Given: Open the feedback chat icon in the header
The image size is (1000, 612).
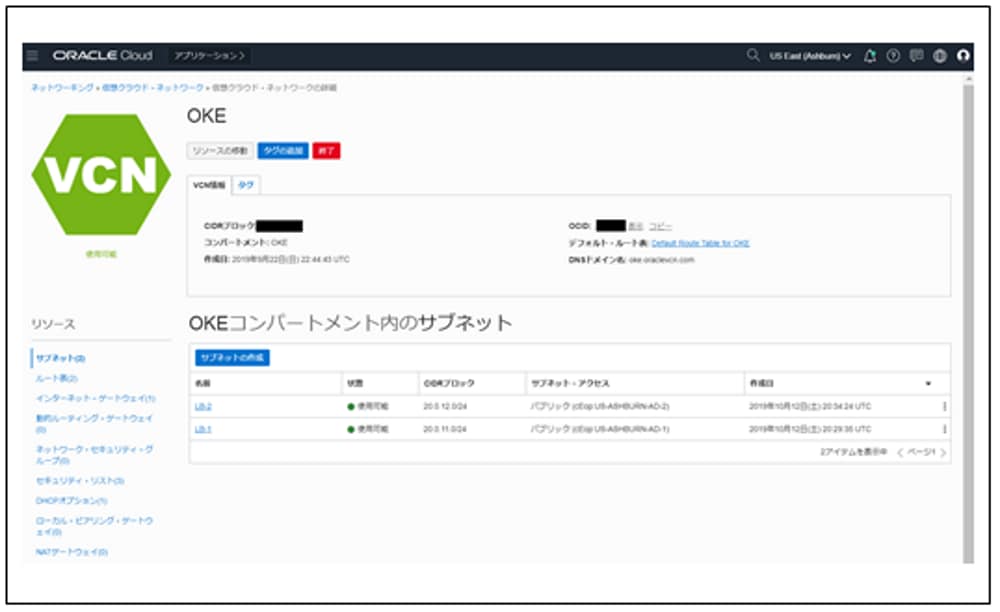Looking at the screenshot, I should pos(917,55).
